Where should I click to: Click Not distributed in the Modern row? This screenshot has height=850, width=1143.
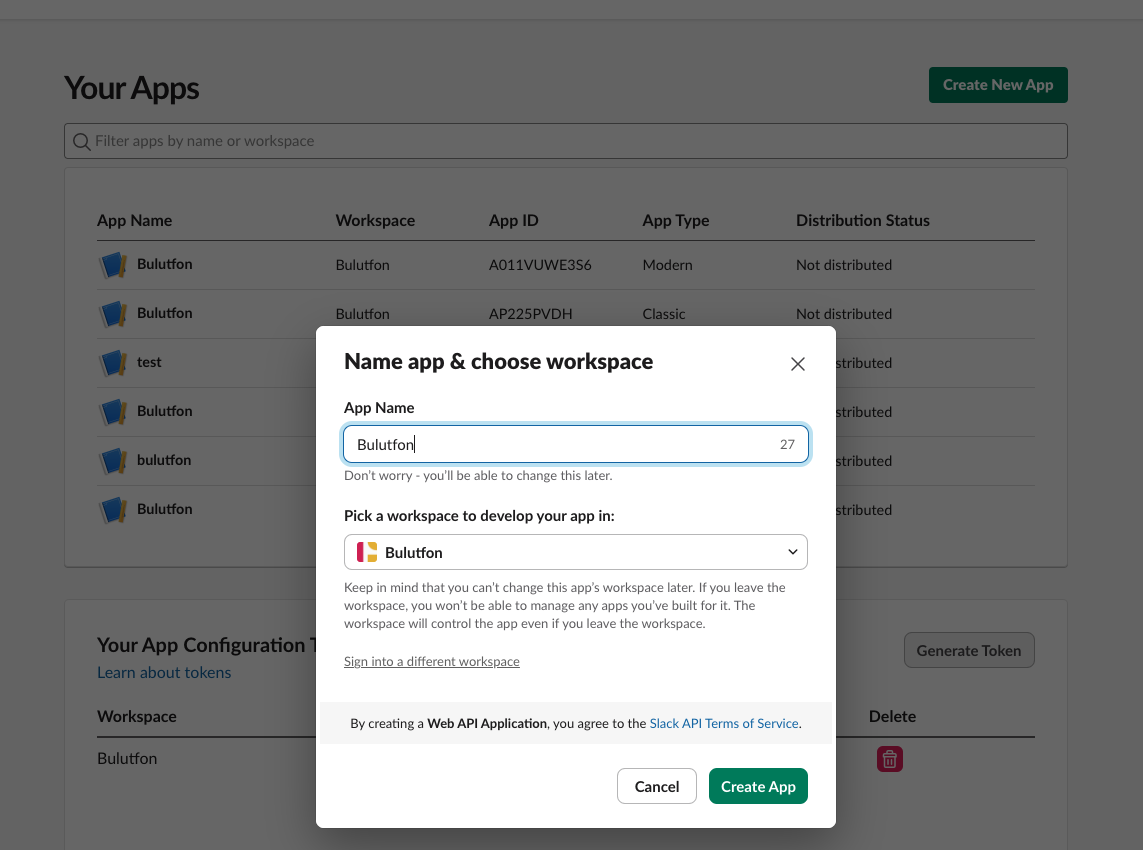pos(843,265)
